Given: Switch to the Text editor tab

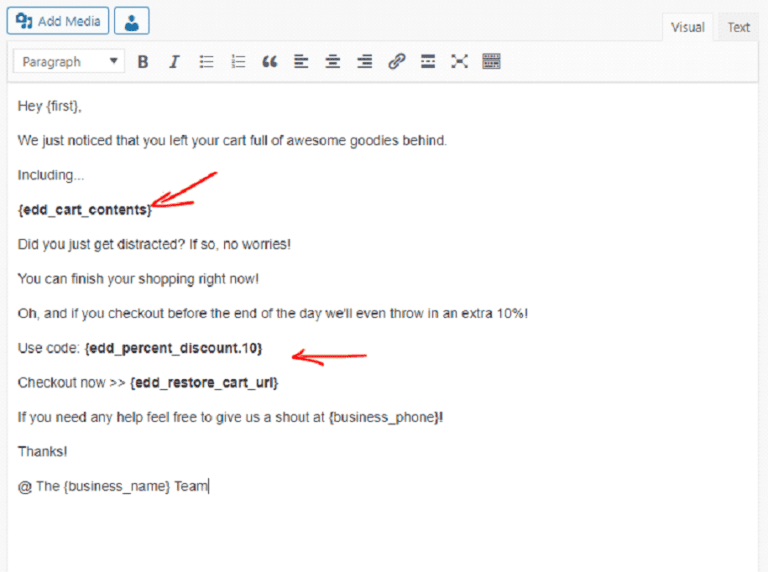Looking at the screenshot, I should point(738,27).
